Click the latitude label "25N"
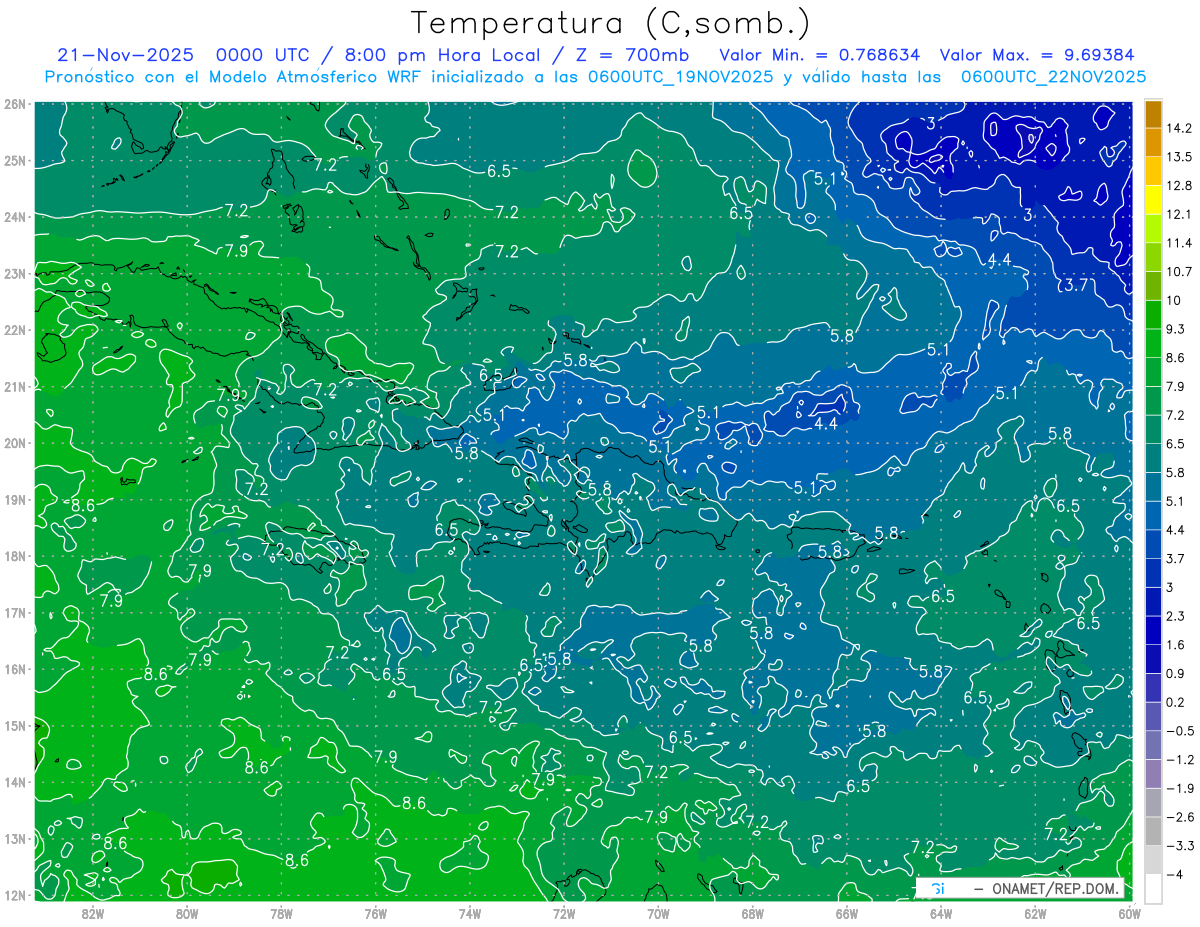Screen dimensions: 1200x927 point(15,160)
